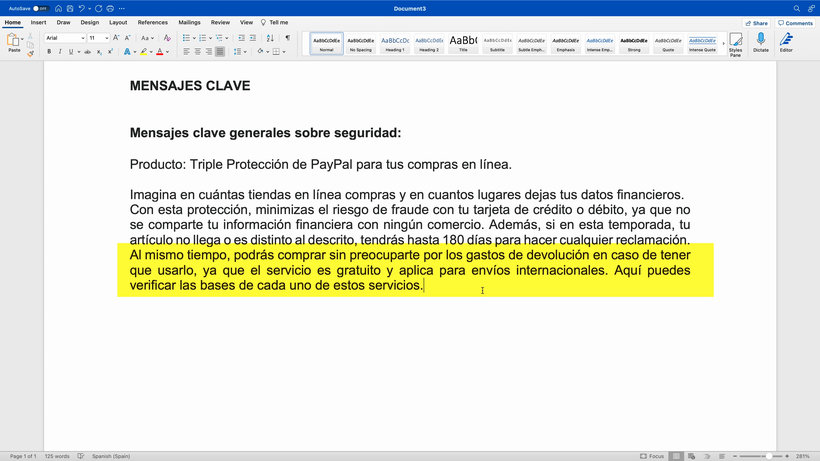This screenshot has width=820, height=461.
Task: Open the Change Case Aa dropdown
Action: (x=147, y=38)
